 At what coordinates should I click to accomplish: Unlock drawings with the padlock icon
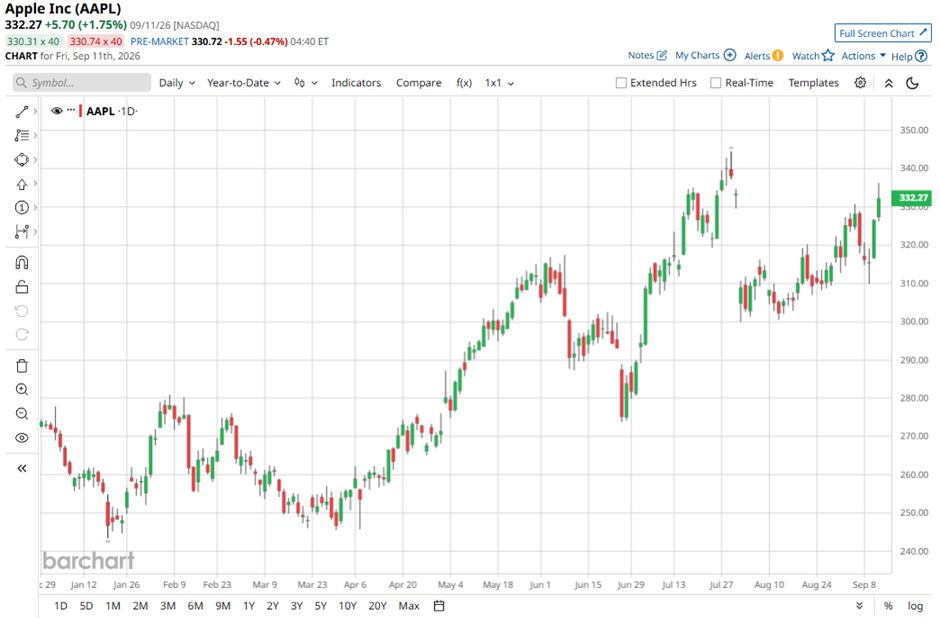point(22,287)
